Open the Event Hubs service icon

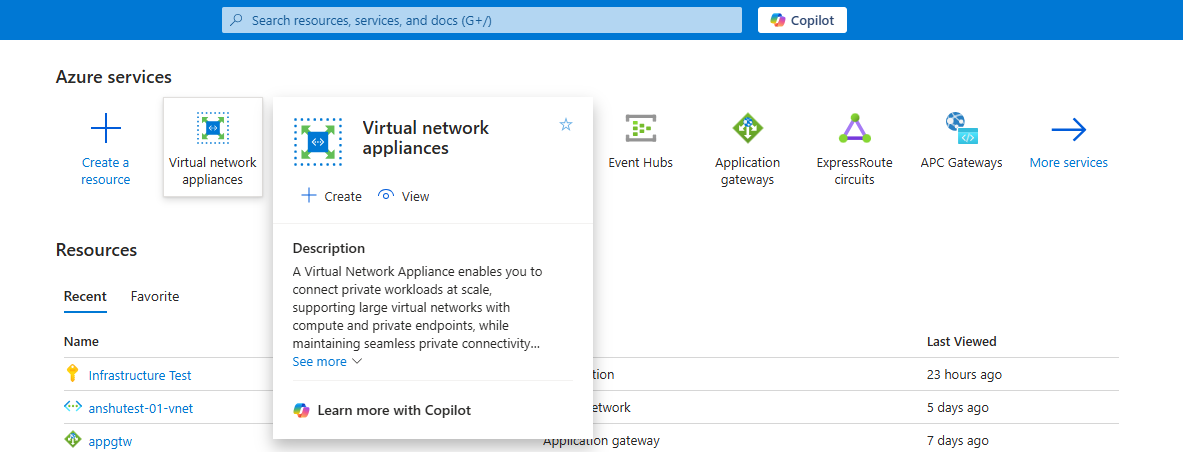point(641,129)
